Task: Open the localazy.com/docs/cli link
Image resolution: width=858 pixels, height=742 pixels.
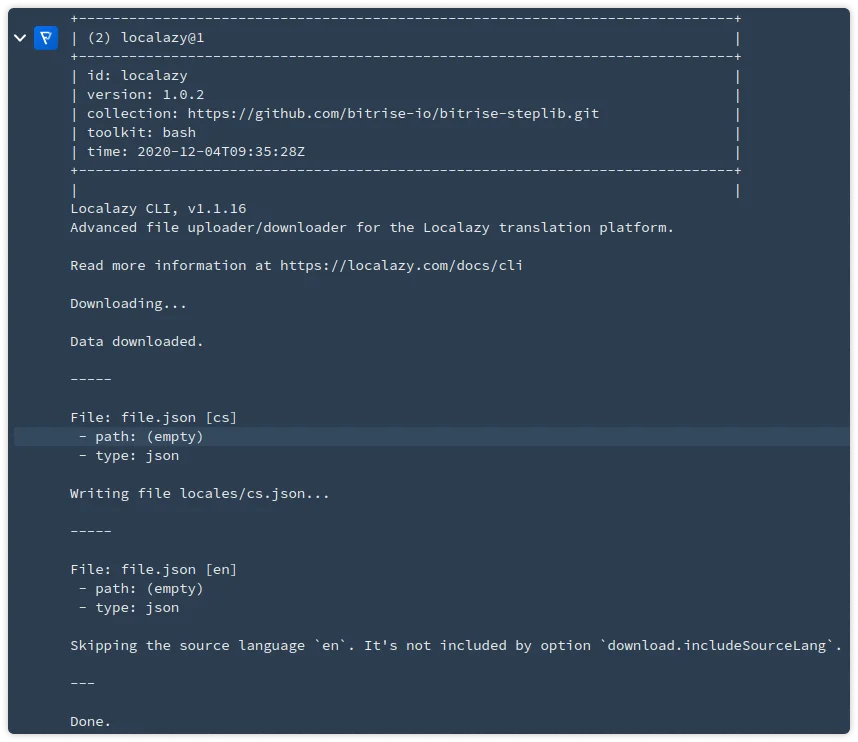Action: tap(401, 265)
